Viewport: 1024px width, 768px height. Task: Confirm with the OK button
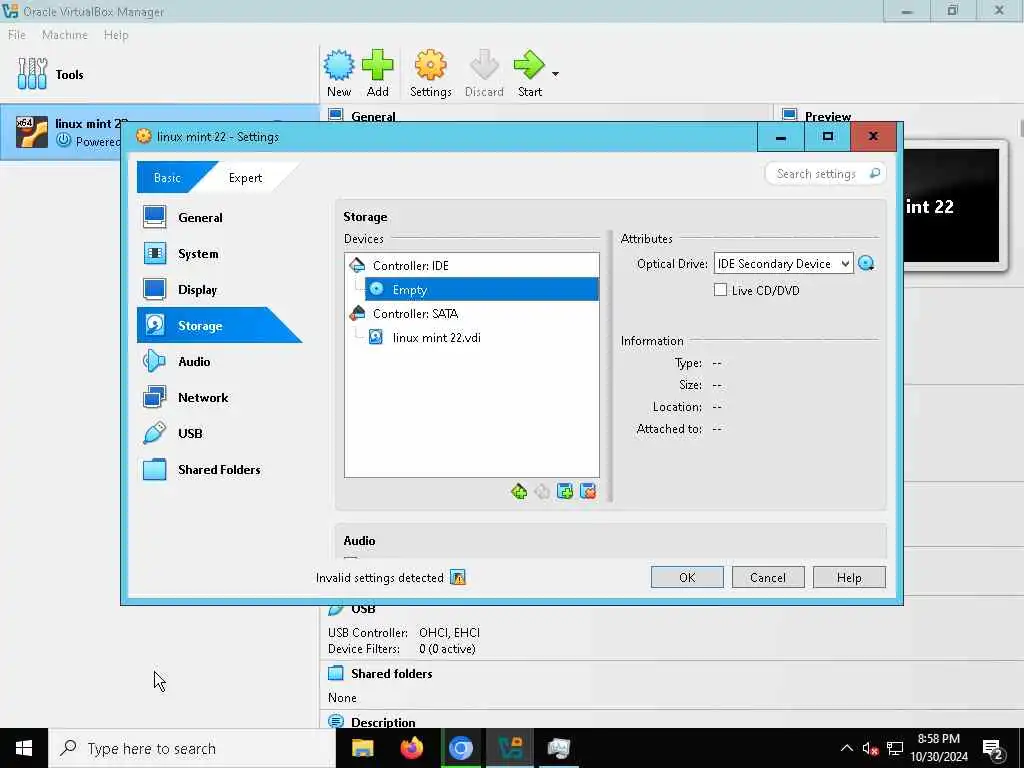point(687,577)
